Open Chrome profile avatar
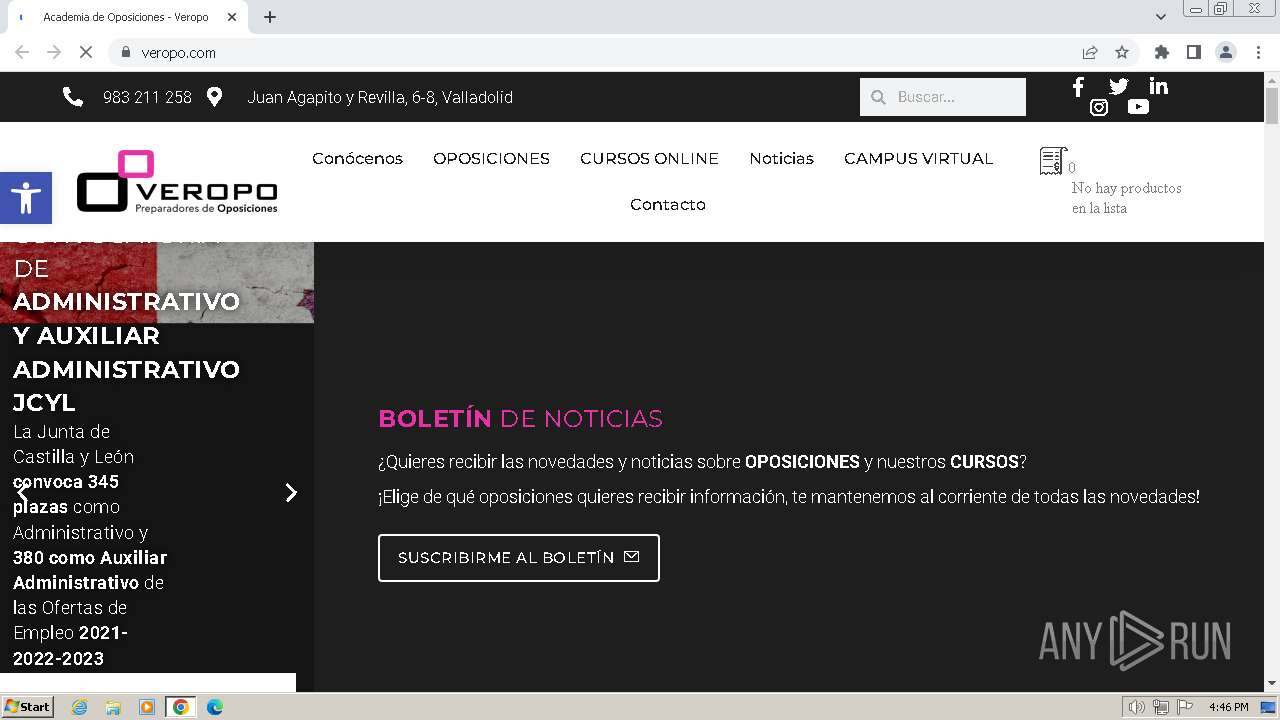The image size is (1280, 720). point(1226,52)
